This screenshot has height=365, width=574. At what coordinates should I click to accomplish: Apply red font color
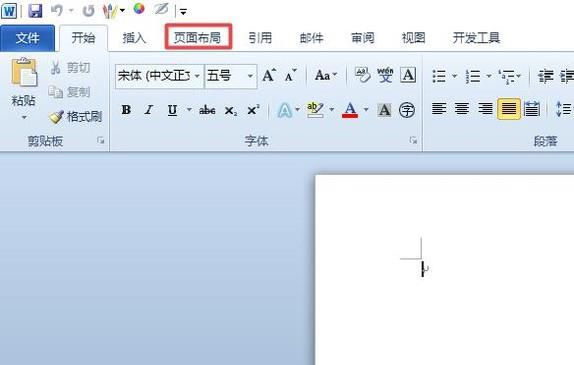click(x=350, y=110)
